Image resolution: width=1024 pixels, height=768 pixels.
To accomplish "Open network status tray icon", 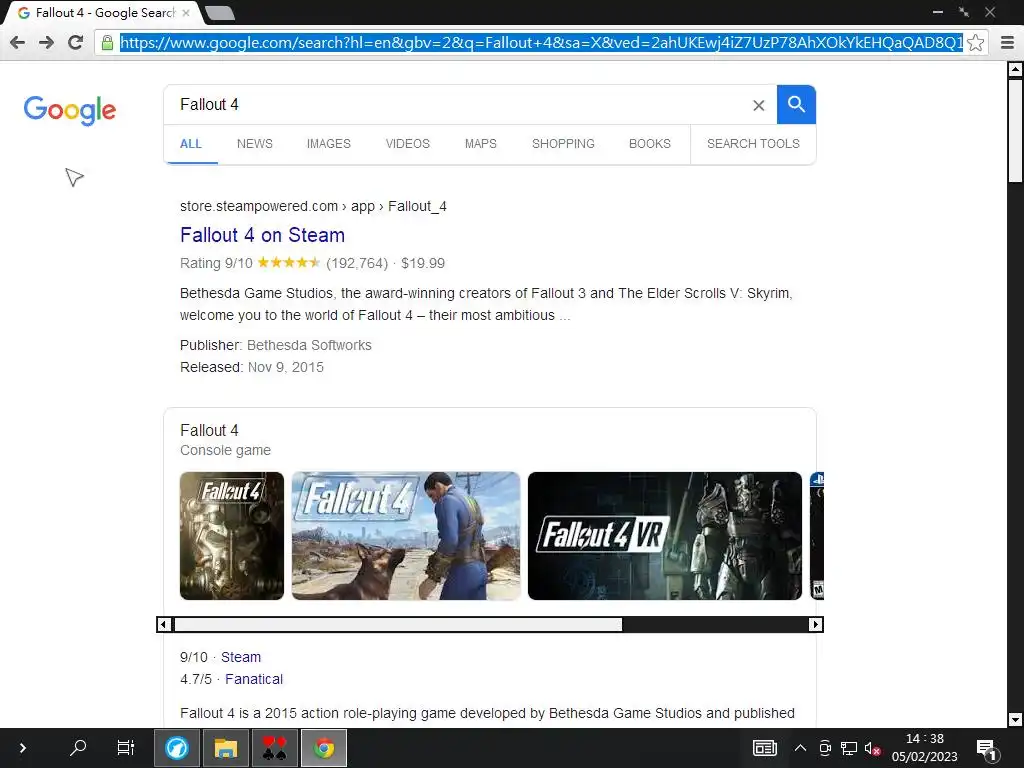I will [849, 748].
